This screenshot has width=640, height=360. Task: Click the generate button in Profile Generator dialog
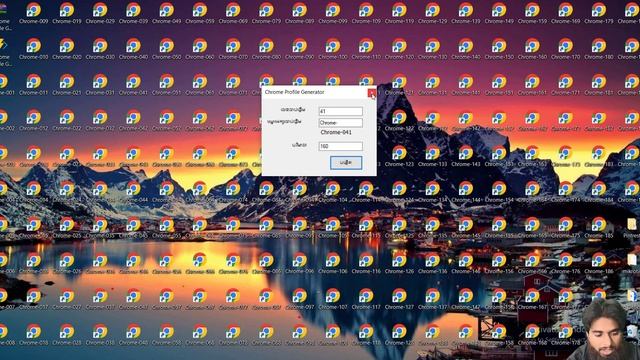(x=346, y=162)
